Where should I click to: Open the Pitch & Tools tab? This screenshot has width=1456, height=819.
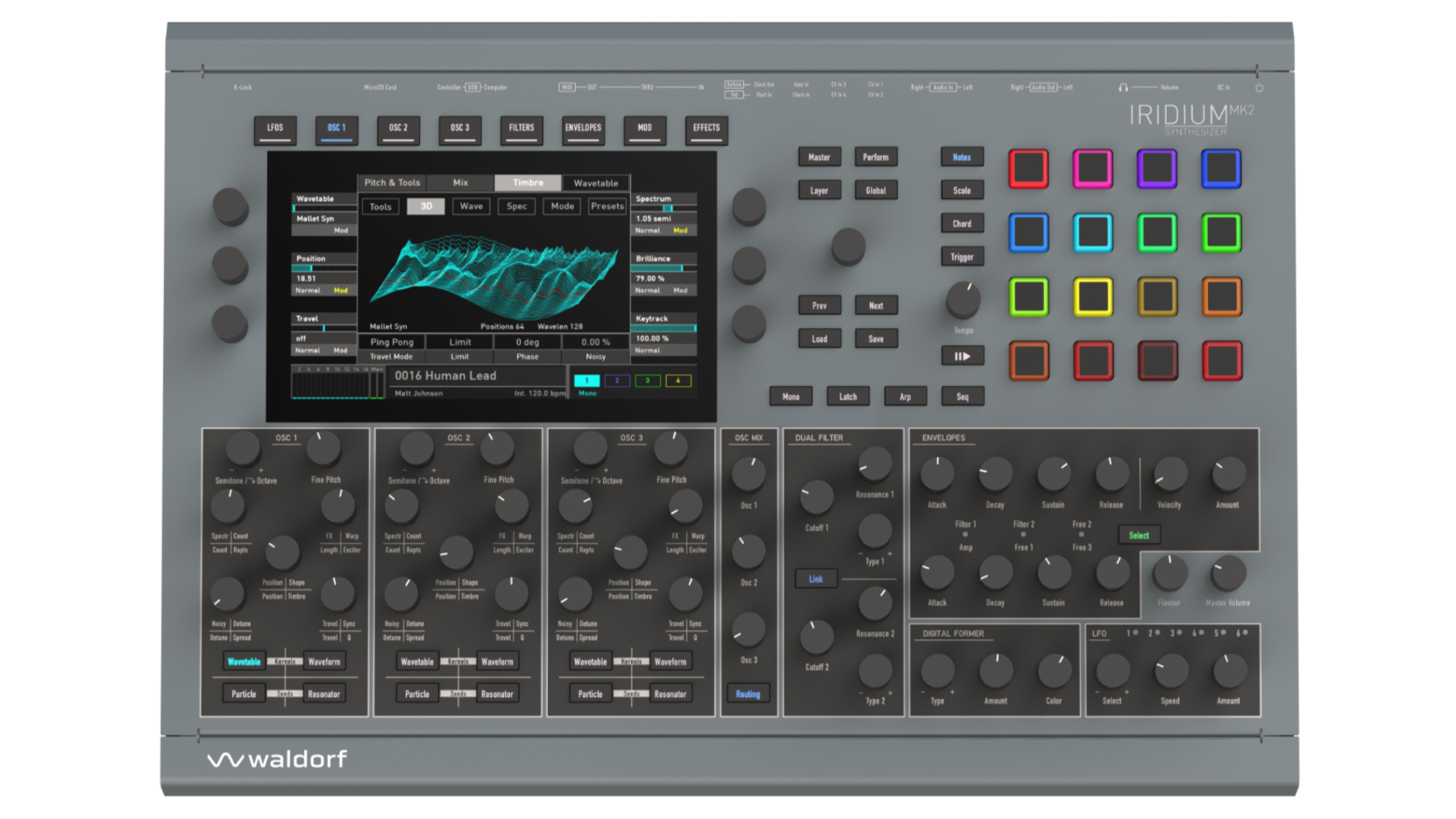click(x=391, y=182)
